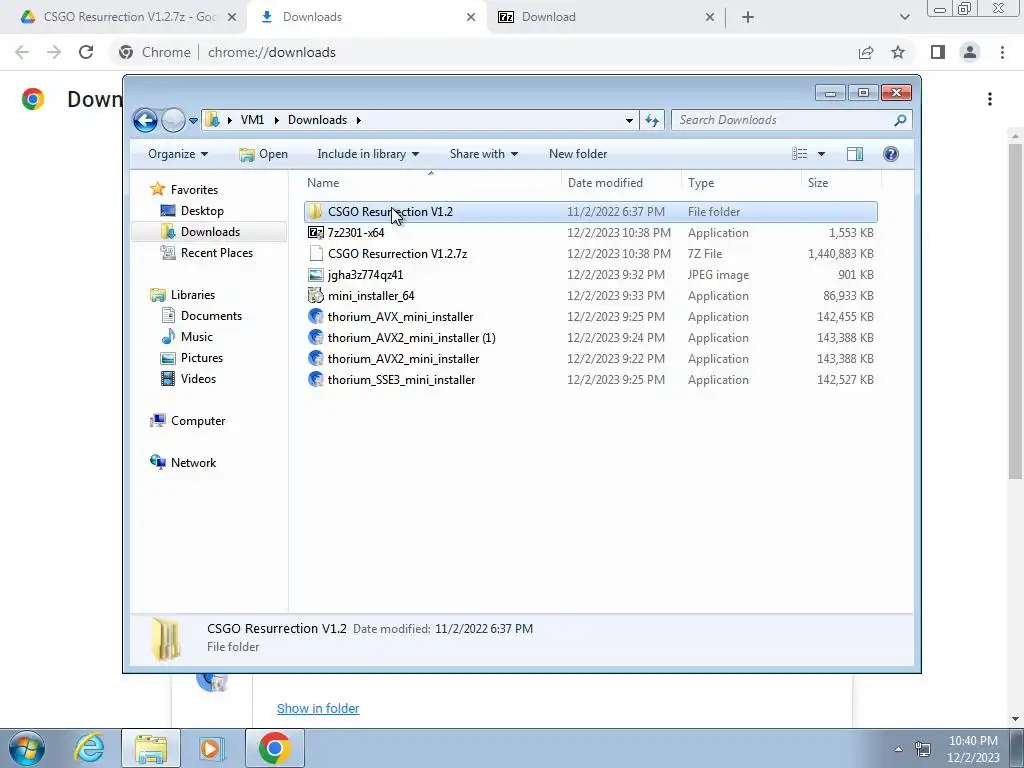The height and width of the screenshot is (768, 1024).
Task: Click the Explorer Back navigation arrow
Action: 145,120
